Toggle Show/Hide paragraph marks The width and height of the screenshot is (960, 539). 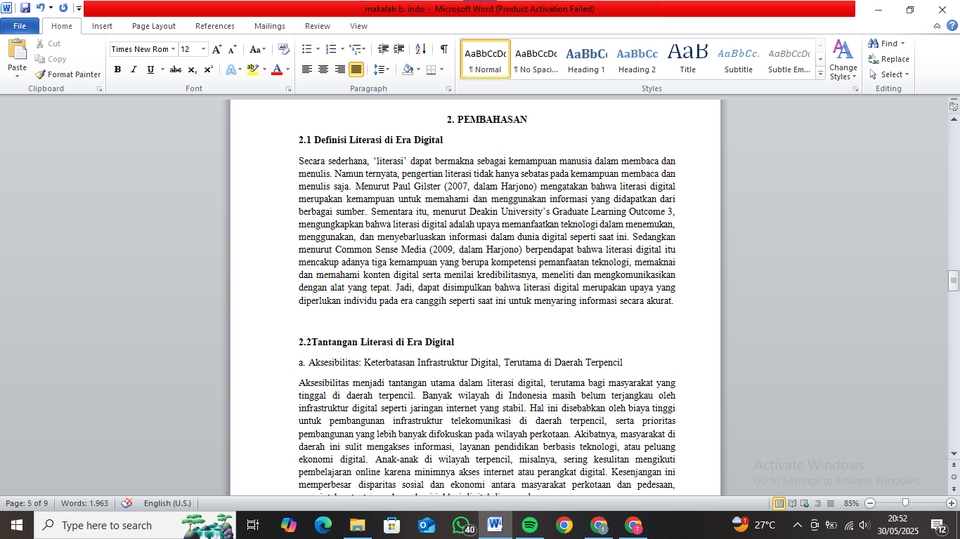coord(444,49)
